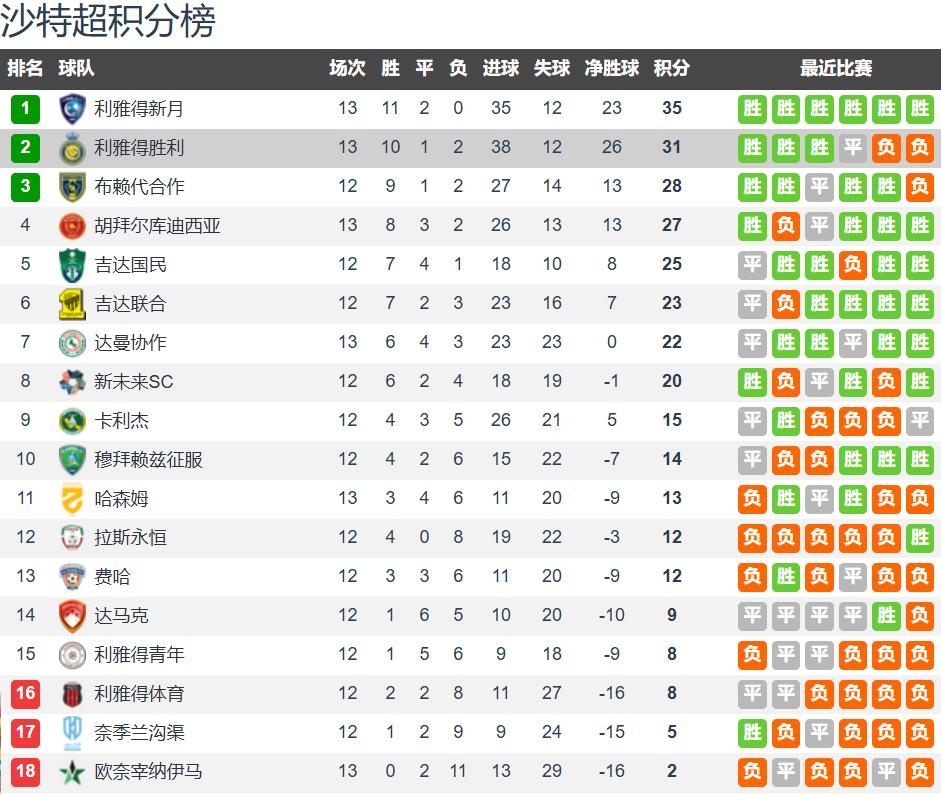Open the 达曼协作 team page link

[x=130, y=342]
